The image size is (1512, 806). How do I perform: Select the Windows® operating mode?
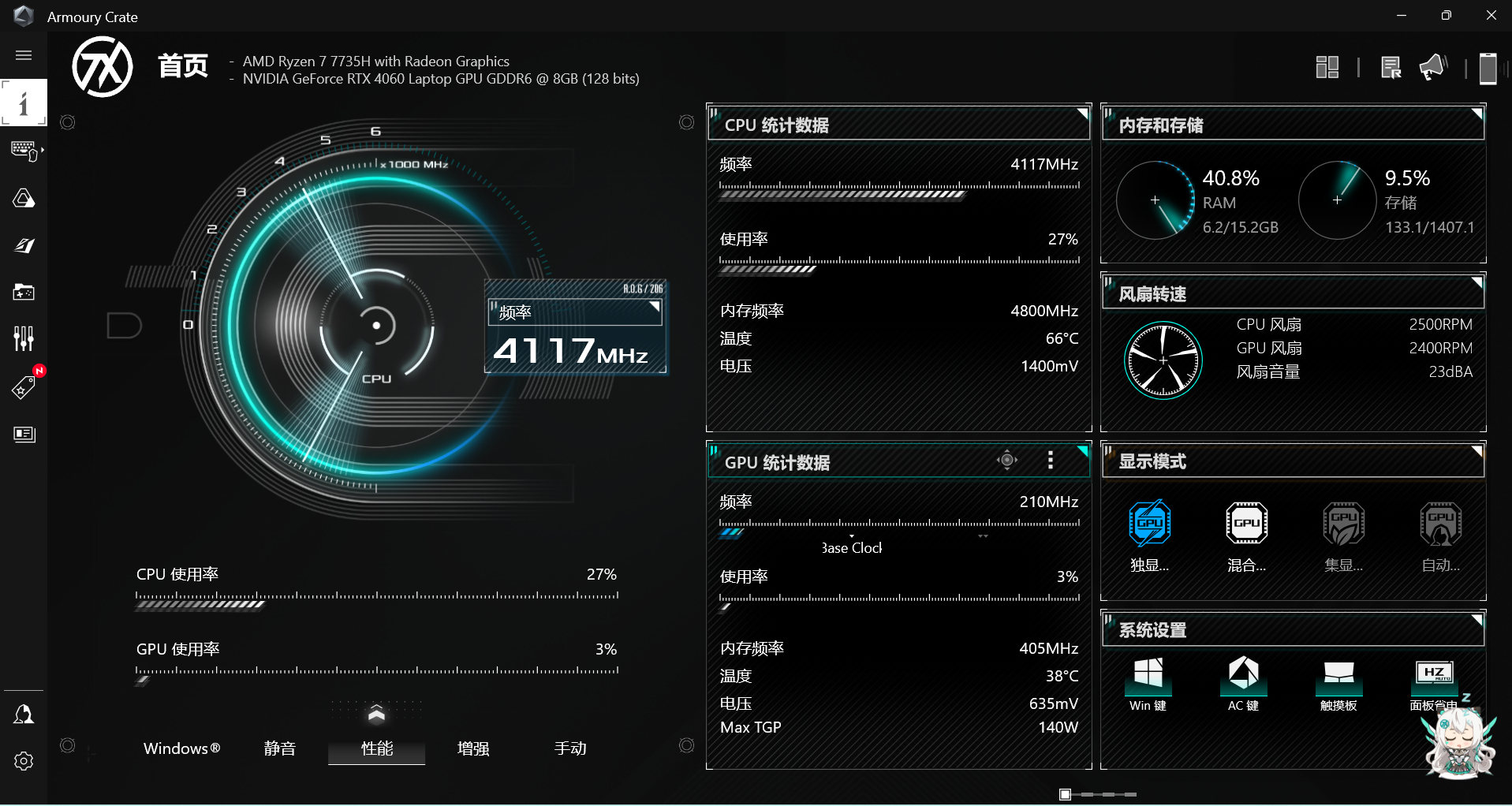182,748
